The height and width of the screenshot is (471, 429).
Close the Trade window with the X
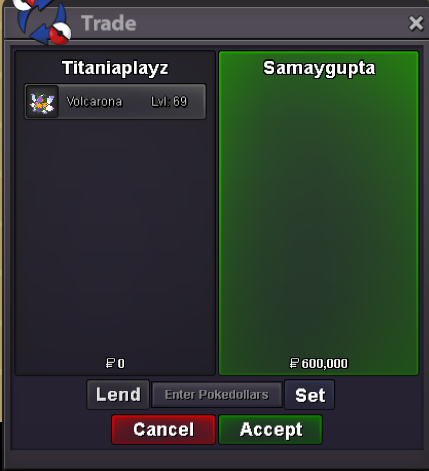pos(416,23)
